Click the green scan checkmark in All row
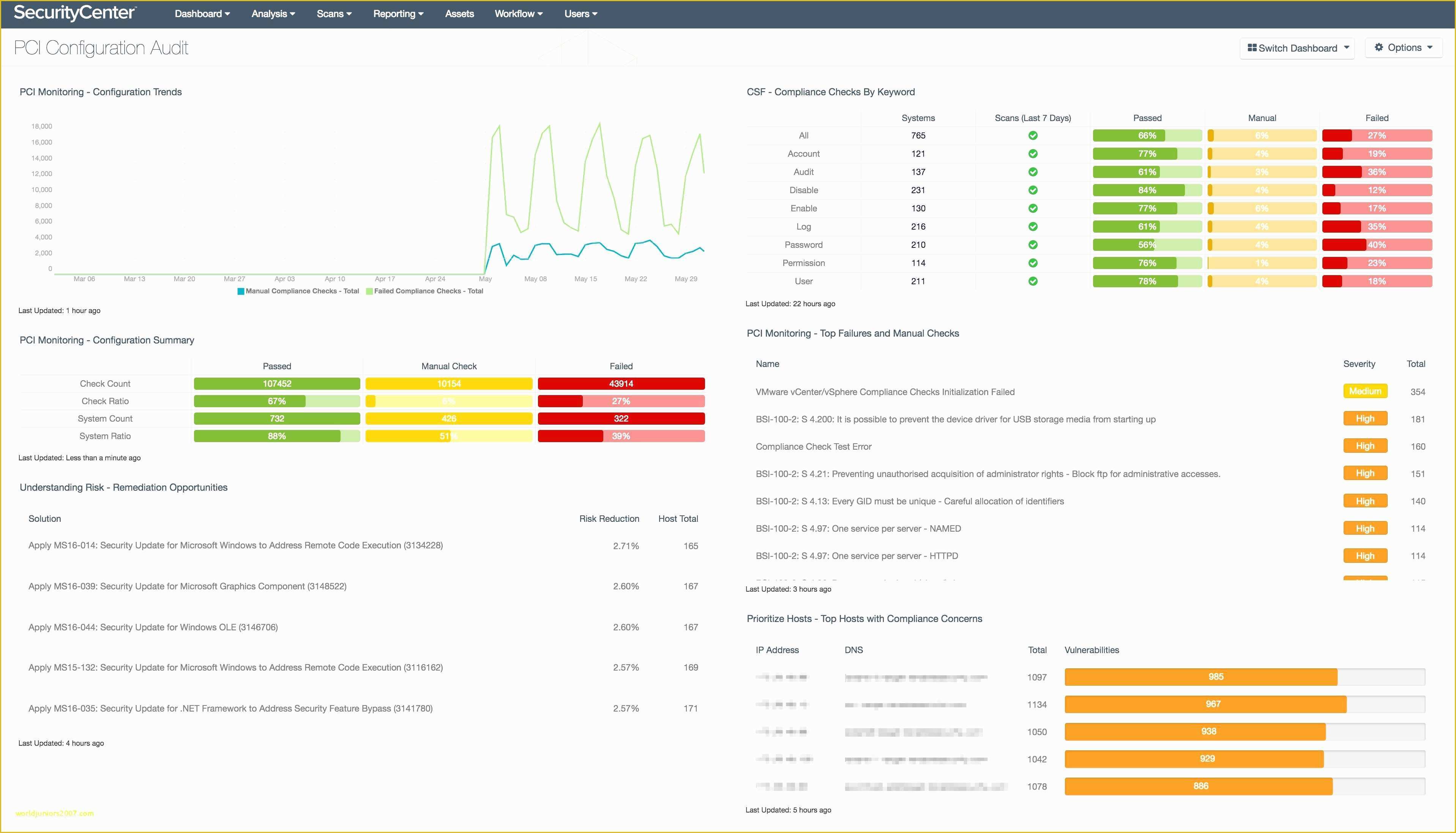The height and width of the screenshot is (833, 1456). tap(1032, 135)
